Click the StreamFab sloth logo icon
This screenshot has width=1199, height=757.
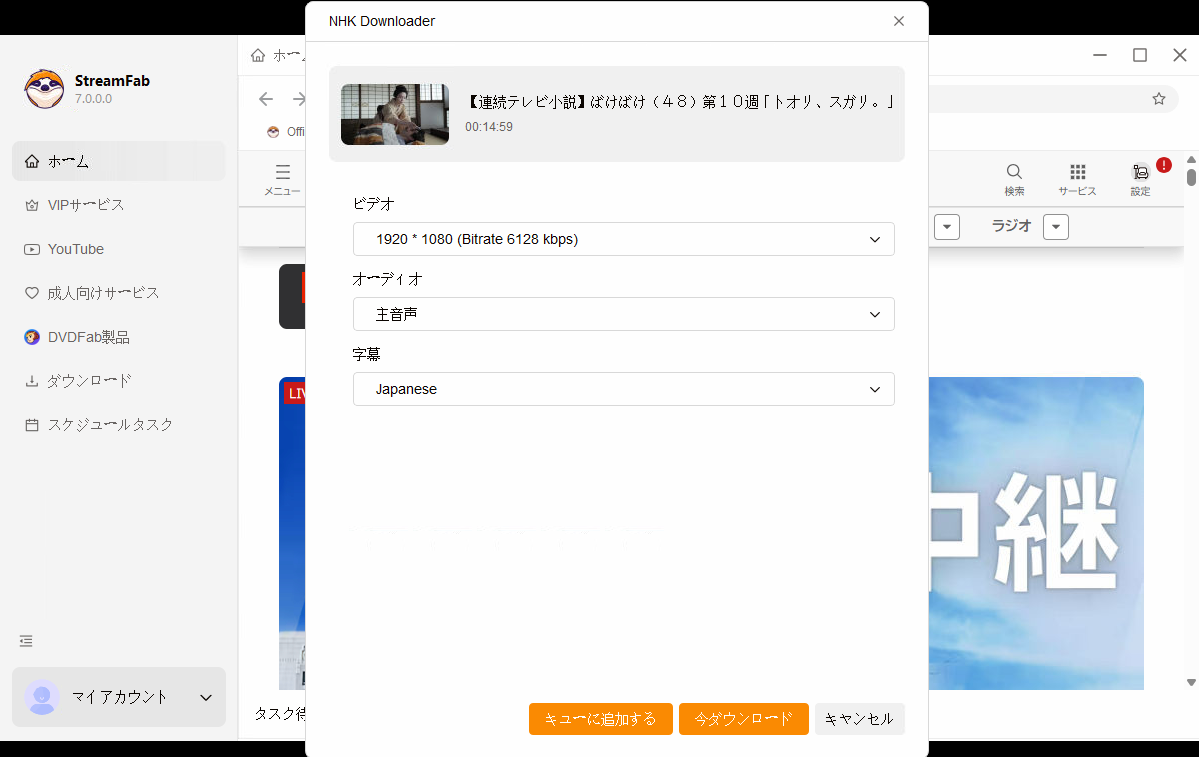click(44, 89)
